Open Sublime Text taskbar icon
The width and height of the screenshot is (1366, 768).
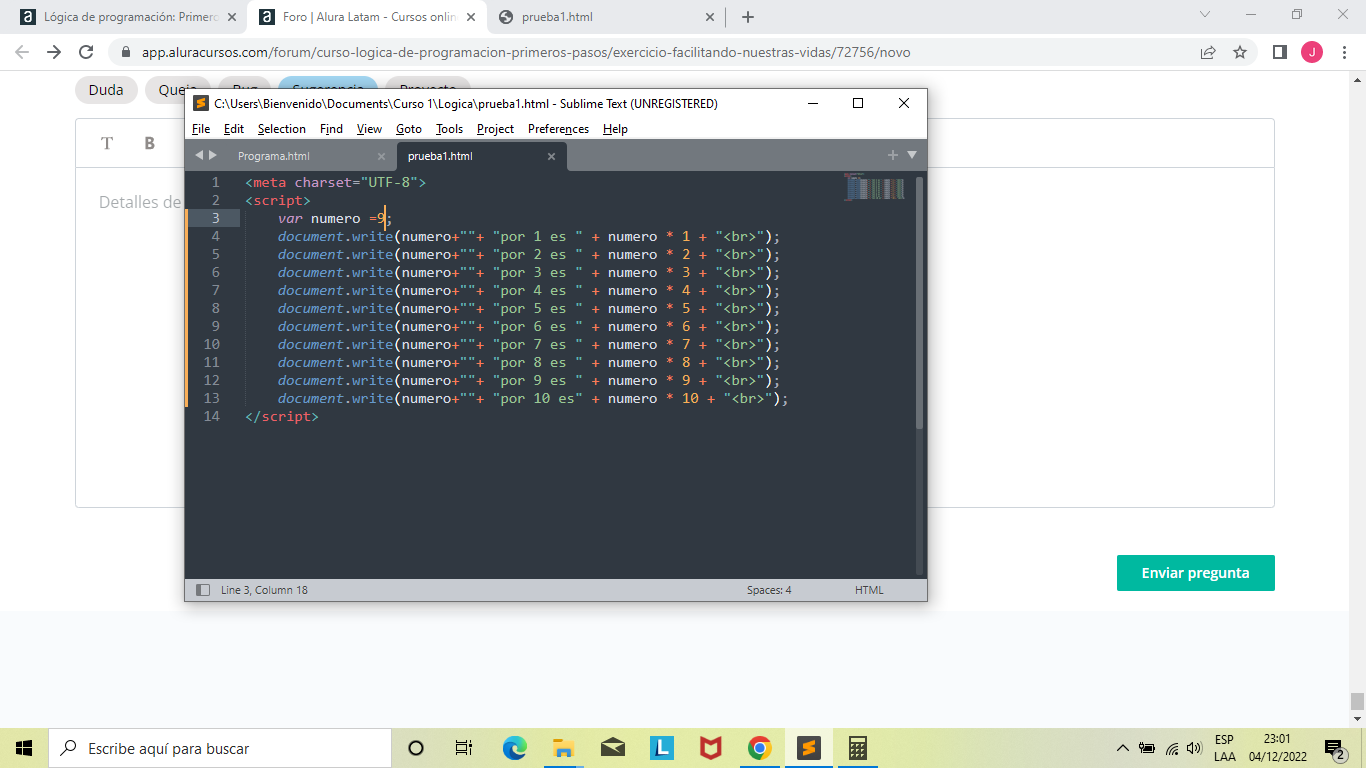[809, 748]
